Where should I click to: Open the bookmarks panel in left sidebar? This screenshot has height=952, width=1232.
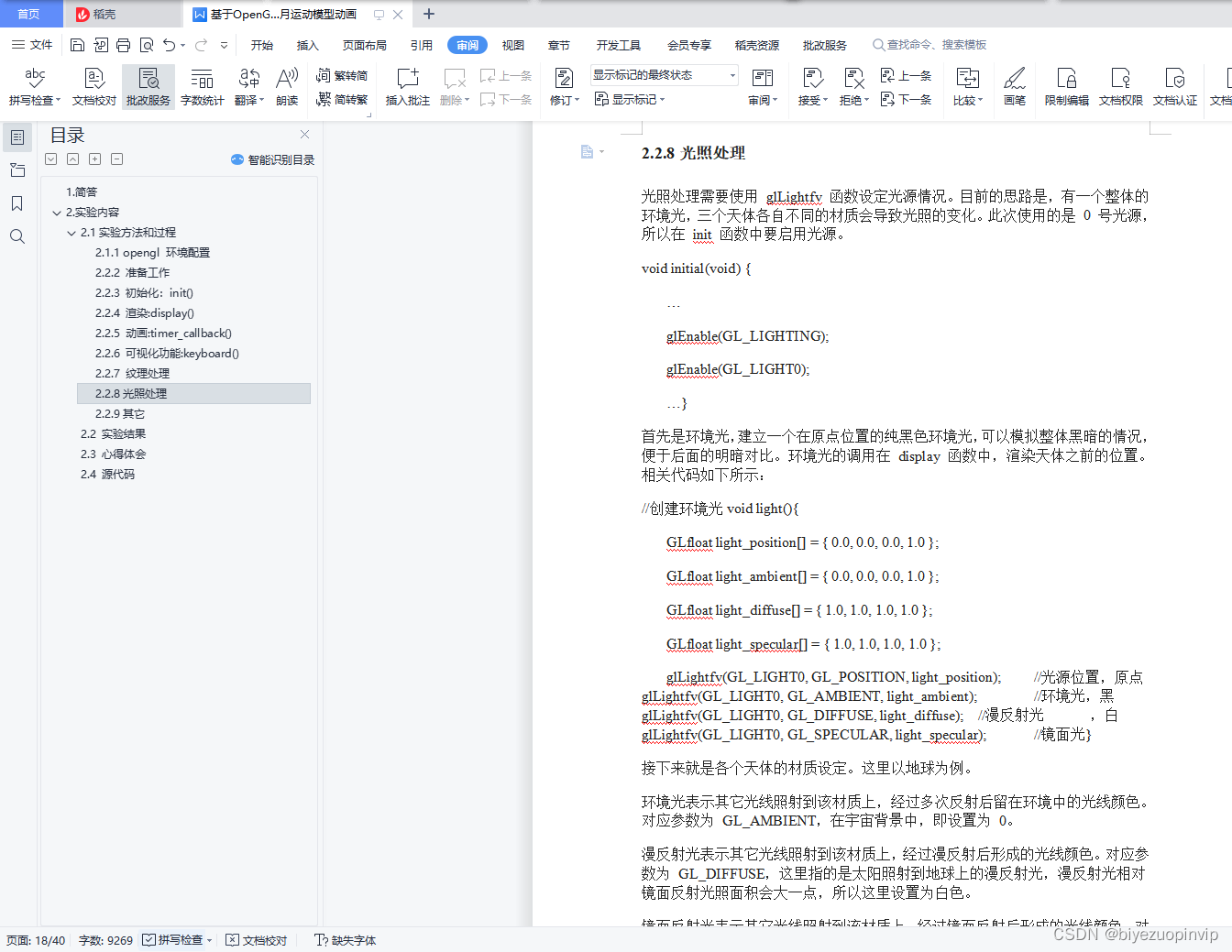click(17, 203)
